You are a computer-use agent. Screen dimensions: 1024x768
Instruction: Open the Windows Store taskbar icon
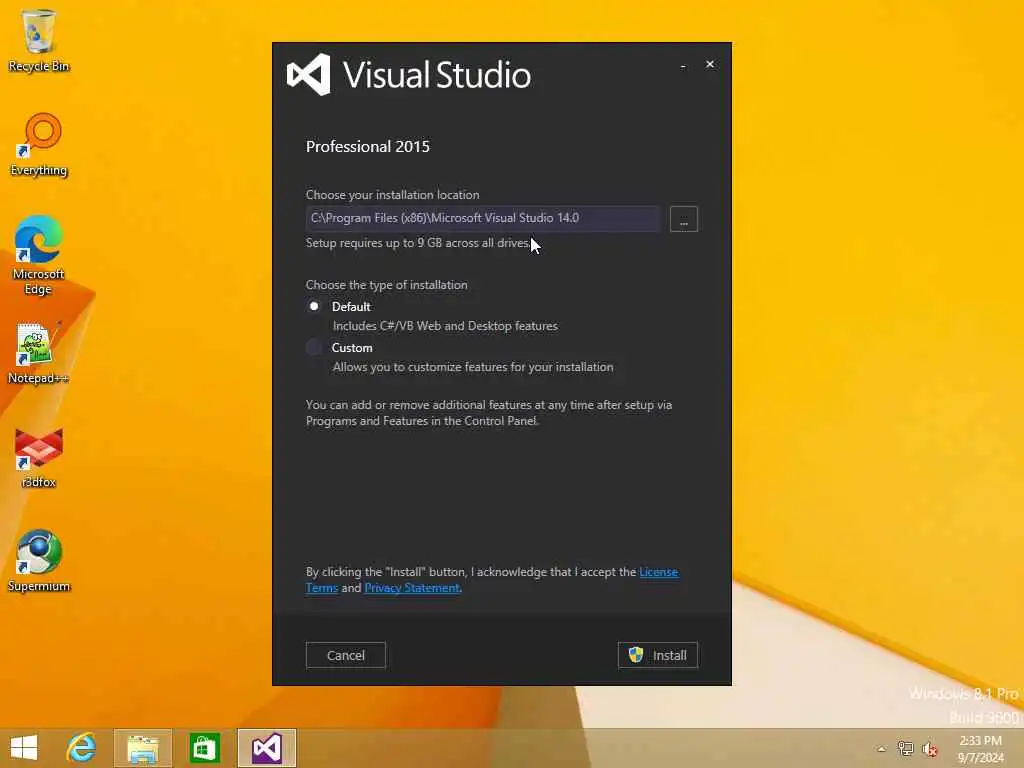tap(204, 748)
